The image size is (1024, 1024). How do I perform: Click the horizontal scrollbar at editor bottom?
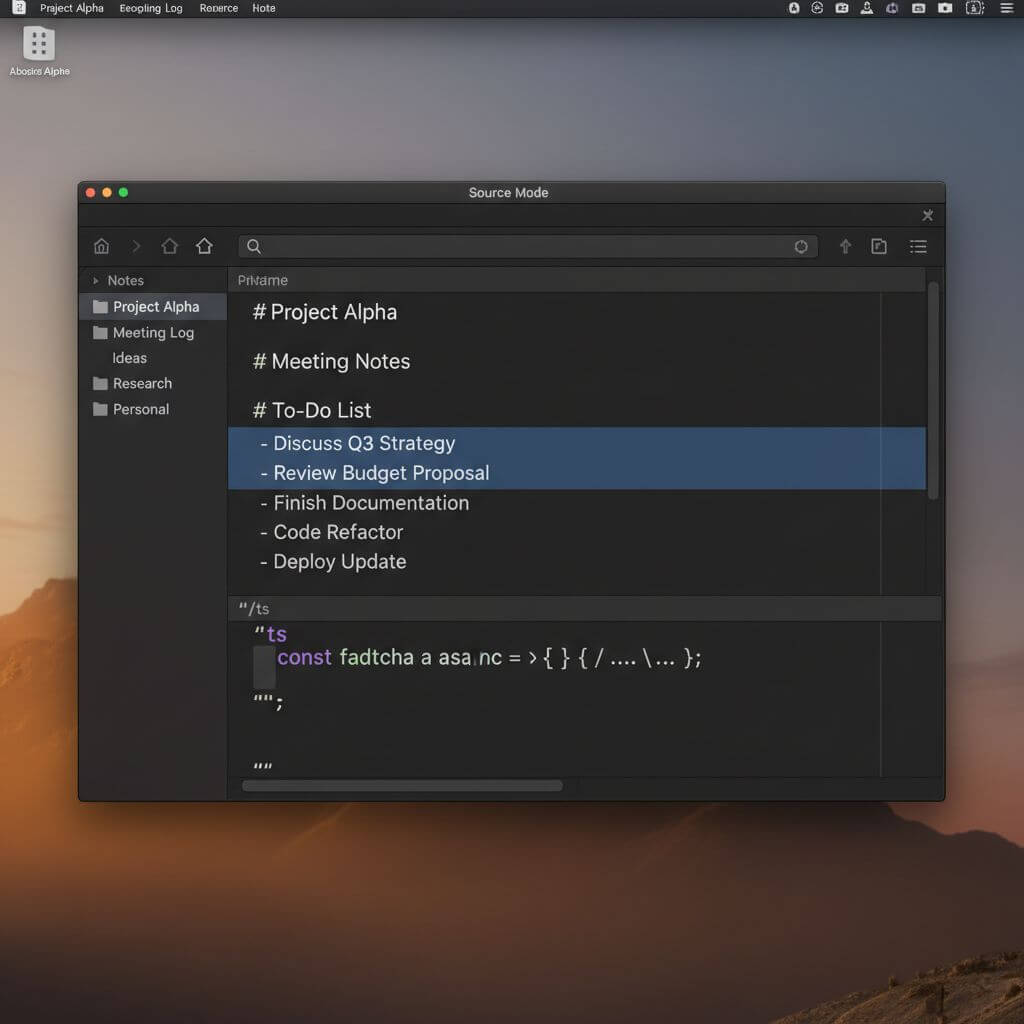point(402,786)
